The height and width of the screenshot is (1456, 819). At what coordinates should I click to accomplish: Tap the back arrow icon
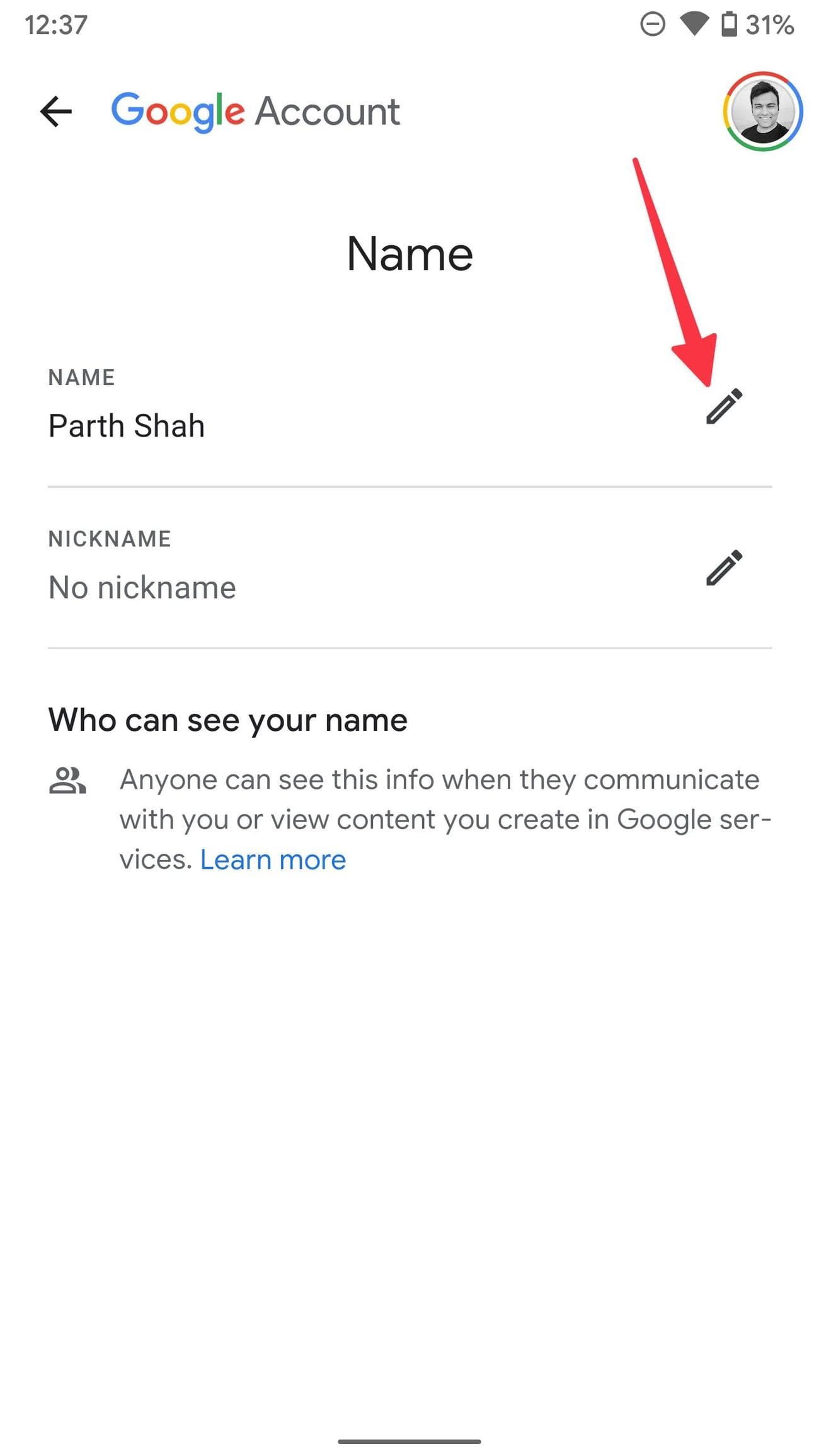click(x=56, y=112)
